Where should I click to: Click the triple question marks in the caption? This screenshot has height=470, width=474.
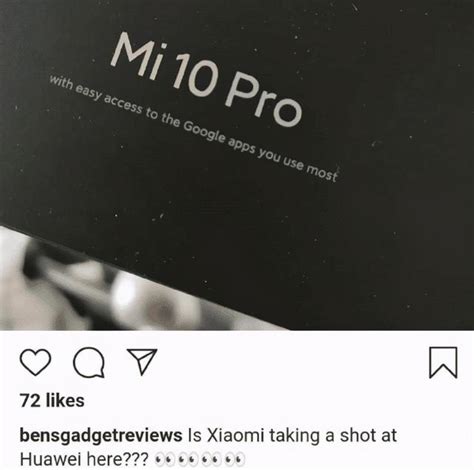point(136,460)
